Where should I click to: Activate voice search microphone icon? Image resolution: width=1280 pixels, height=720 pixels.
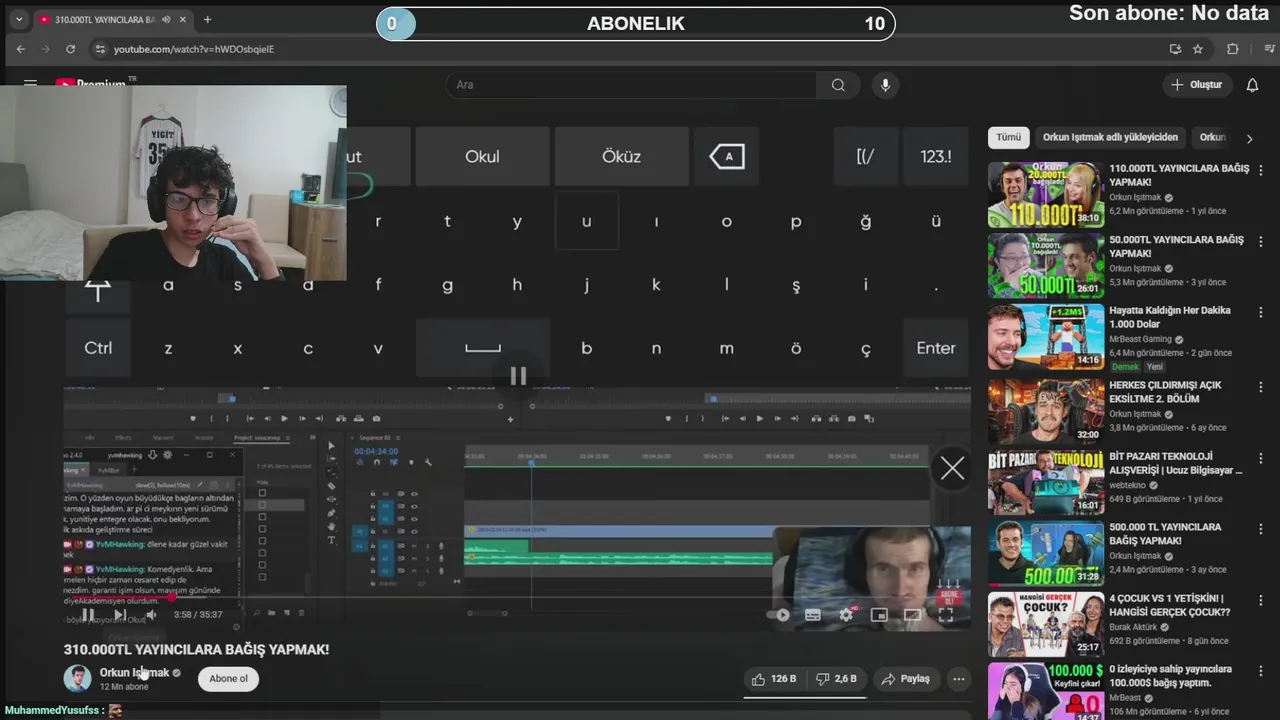pos(885,85)
